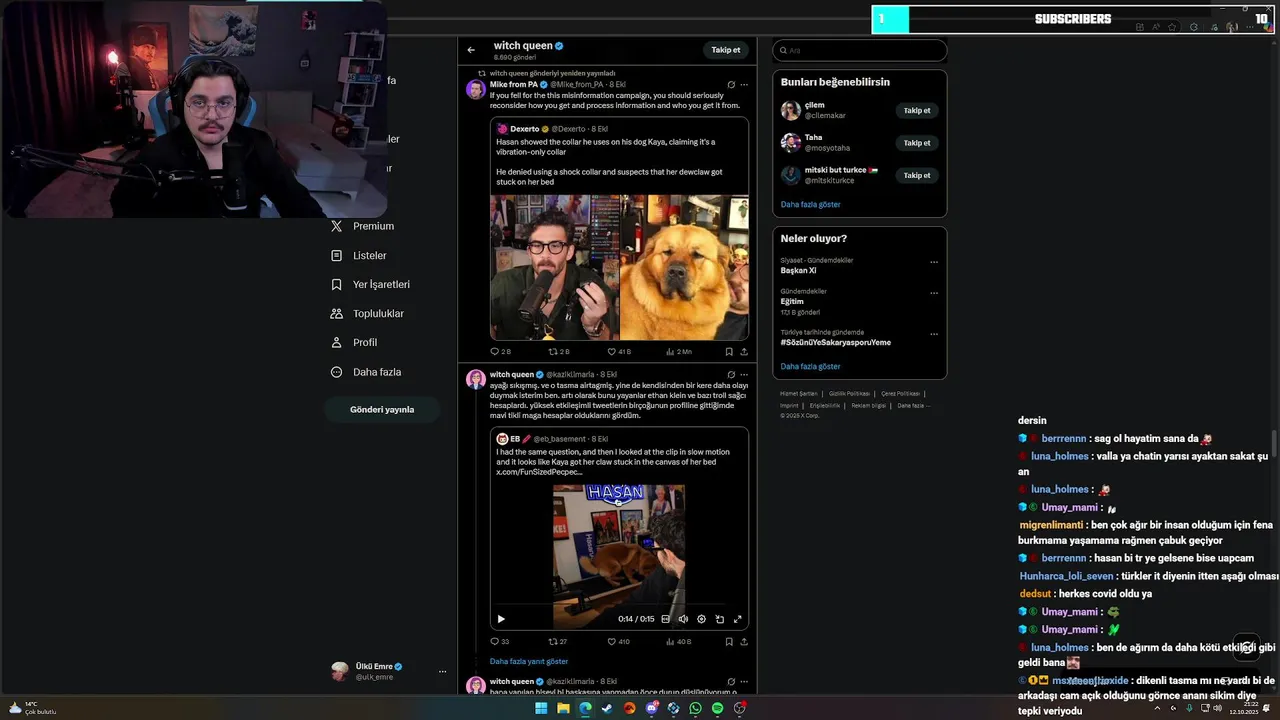Make the embedded video fullscreen
This screenshot has width=1280, height=720.
click(738, 619)
